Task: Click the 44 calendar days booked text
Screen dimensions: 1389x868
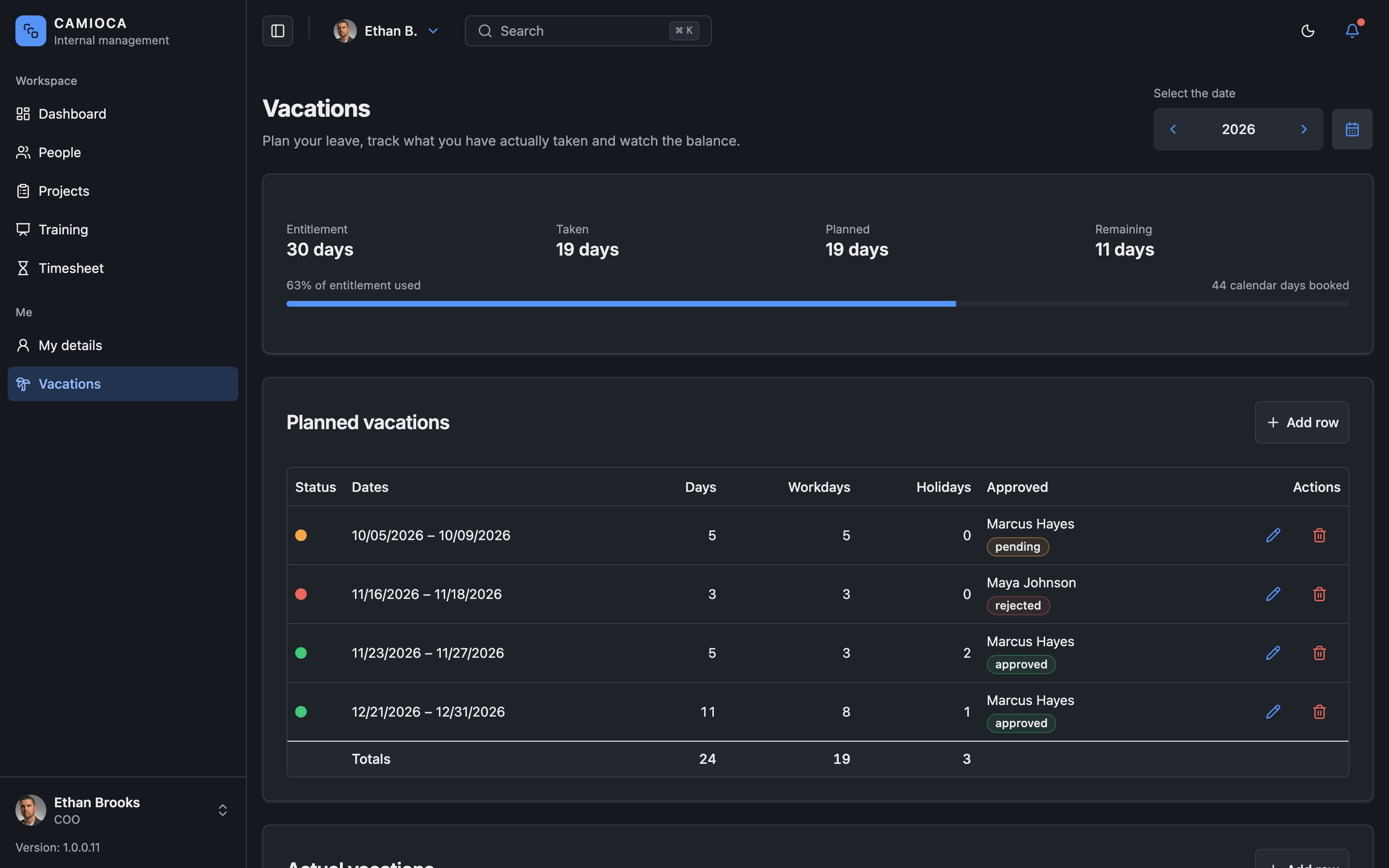Action: point(1280,285)
